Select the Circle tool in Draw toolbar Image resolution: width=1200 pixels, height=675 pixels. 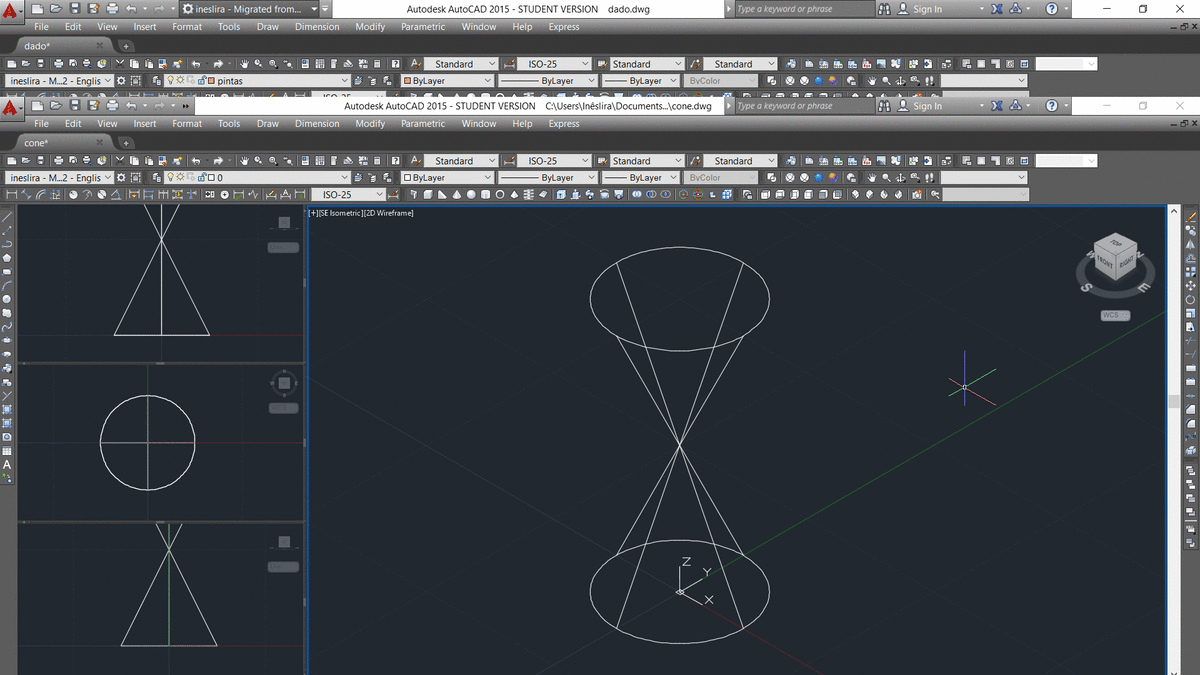point(7,299)
